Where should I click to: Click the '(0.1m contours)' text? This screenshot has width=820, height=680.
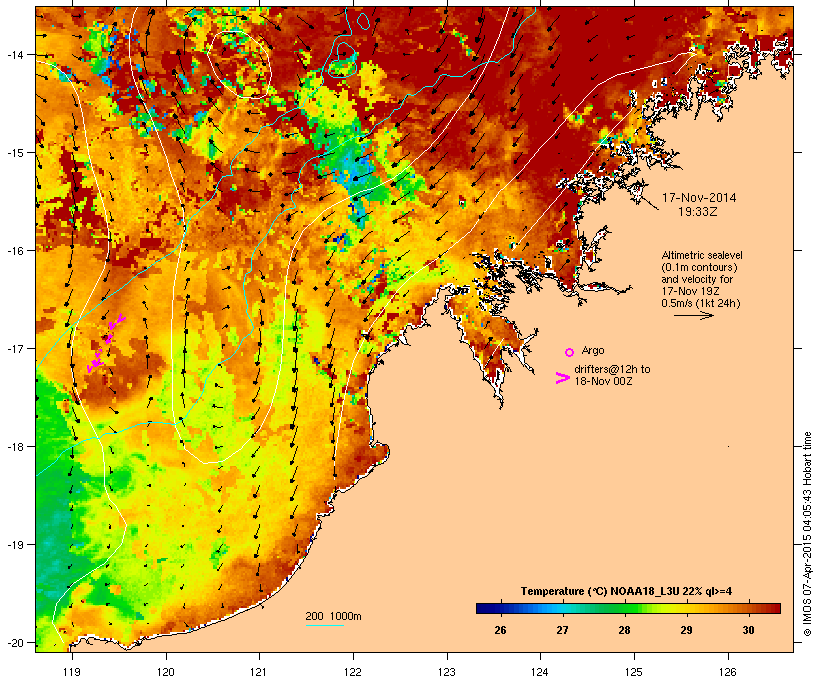699,267
